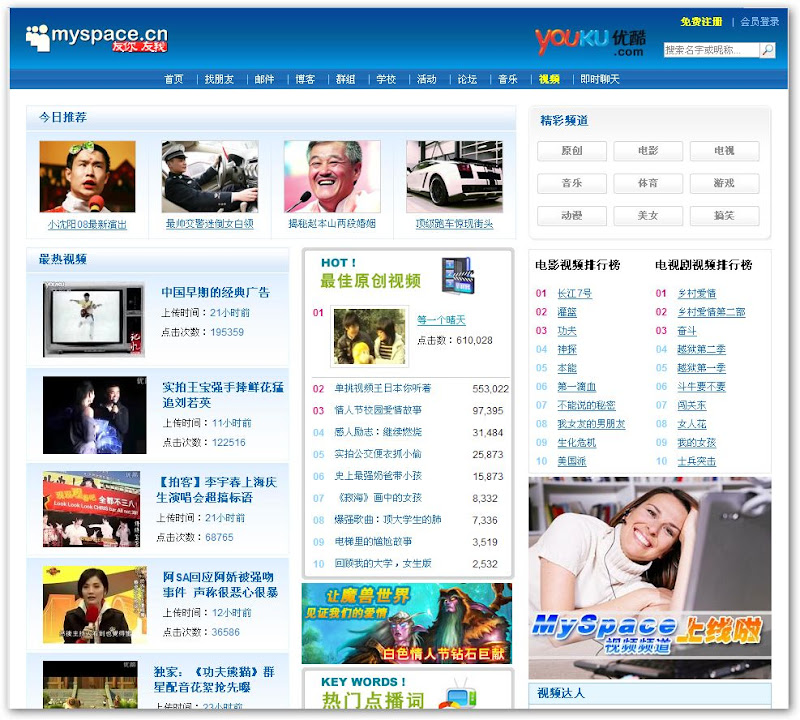Open 活动 in the navigation bar
The height and width of the screenshot is (720, 800).
(427, 79)
